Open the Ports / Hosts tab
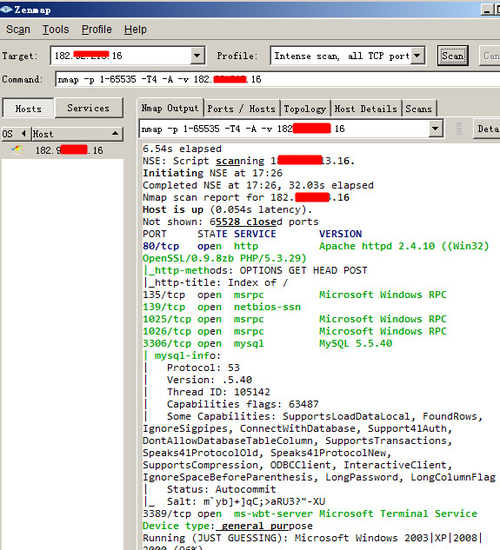Viewport: 500px width, 550px height. point(241,109)
